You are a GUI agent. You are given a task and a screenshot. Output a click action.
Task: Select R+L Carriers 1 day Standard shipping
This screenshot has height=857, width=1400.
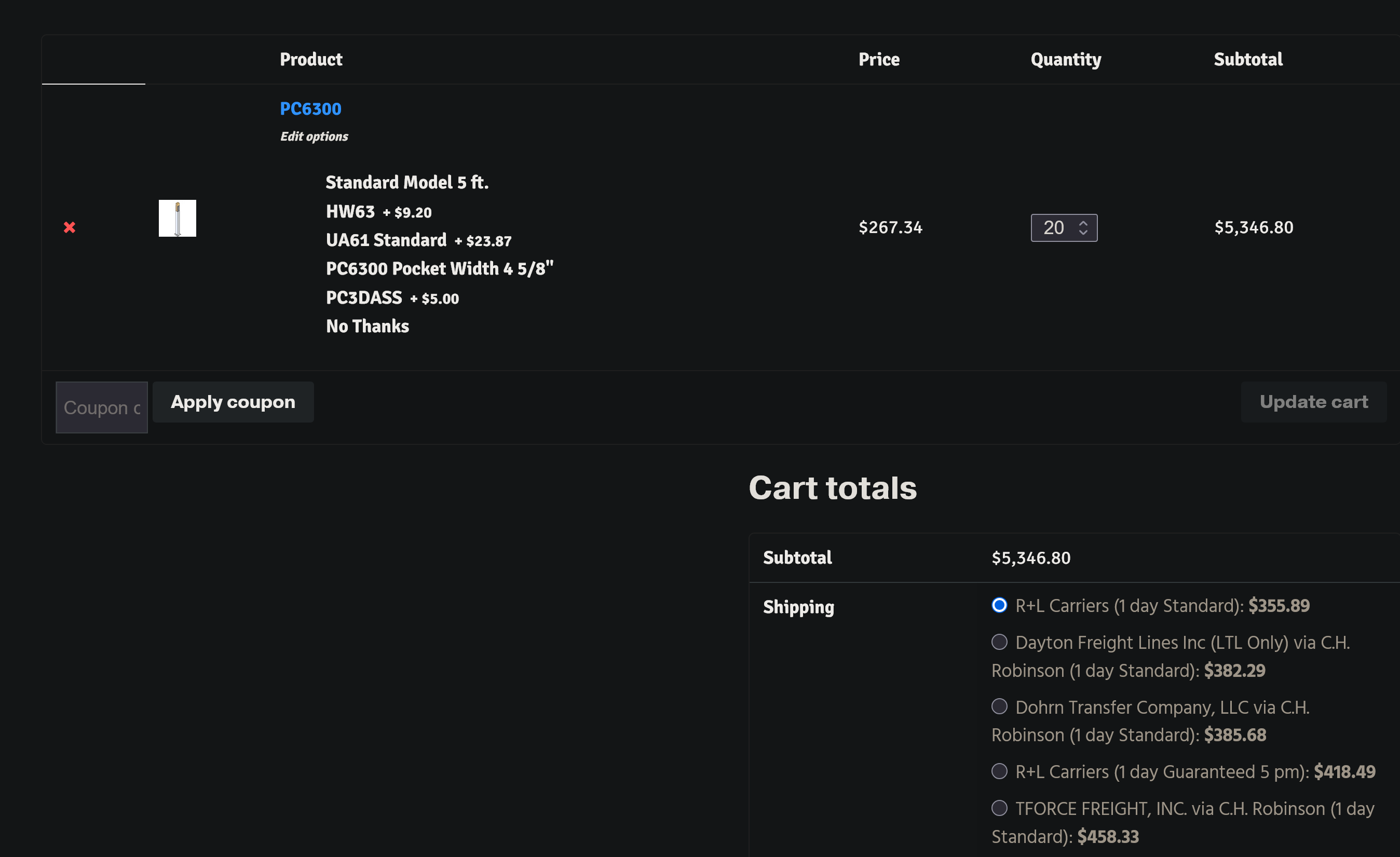(999, 605)
